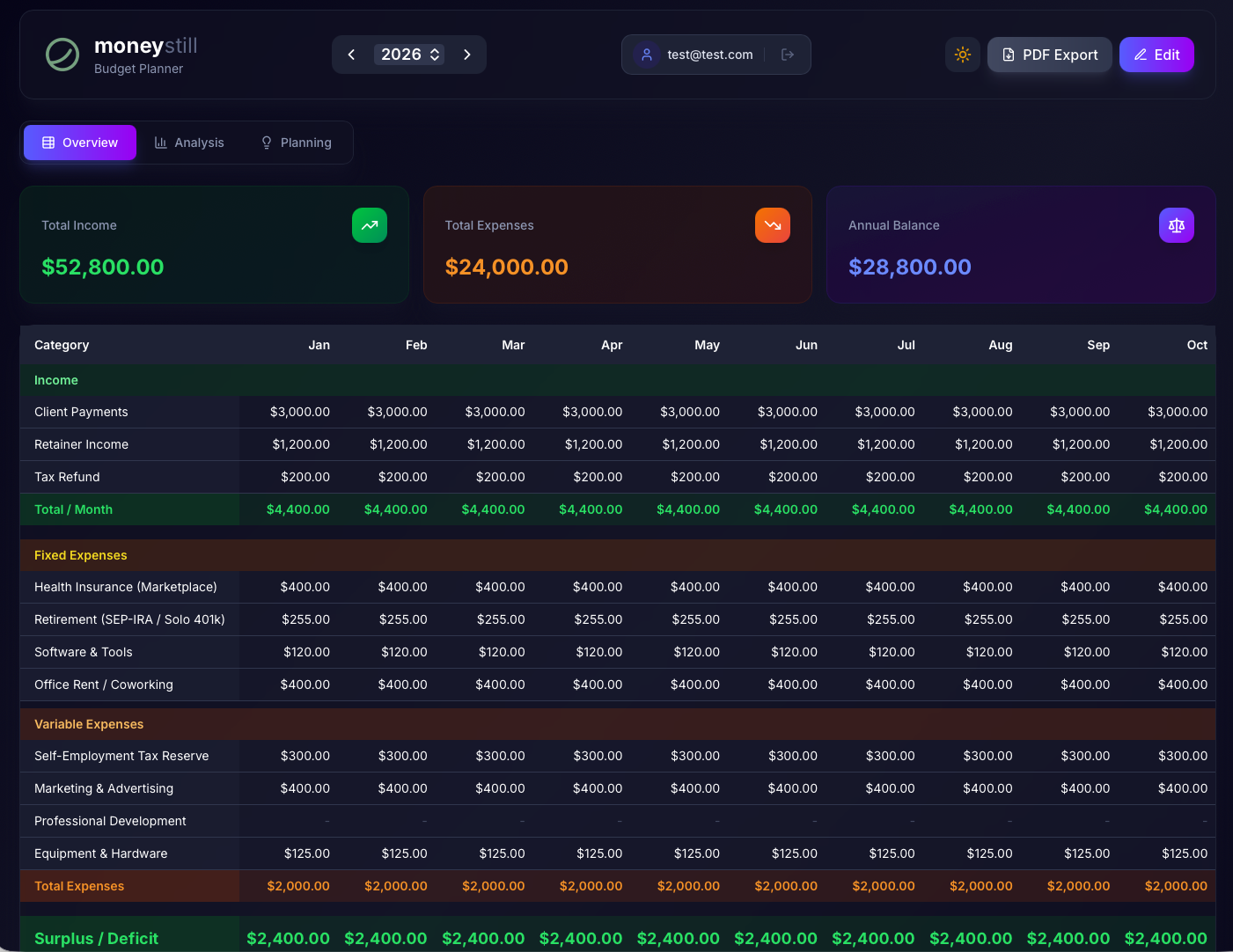
Task: Click the Edit button
Action: tap(1156, 54)
